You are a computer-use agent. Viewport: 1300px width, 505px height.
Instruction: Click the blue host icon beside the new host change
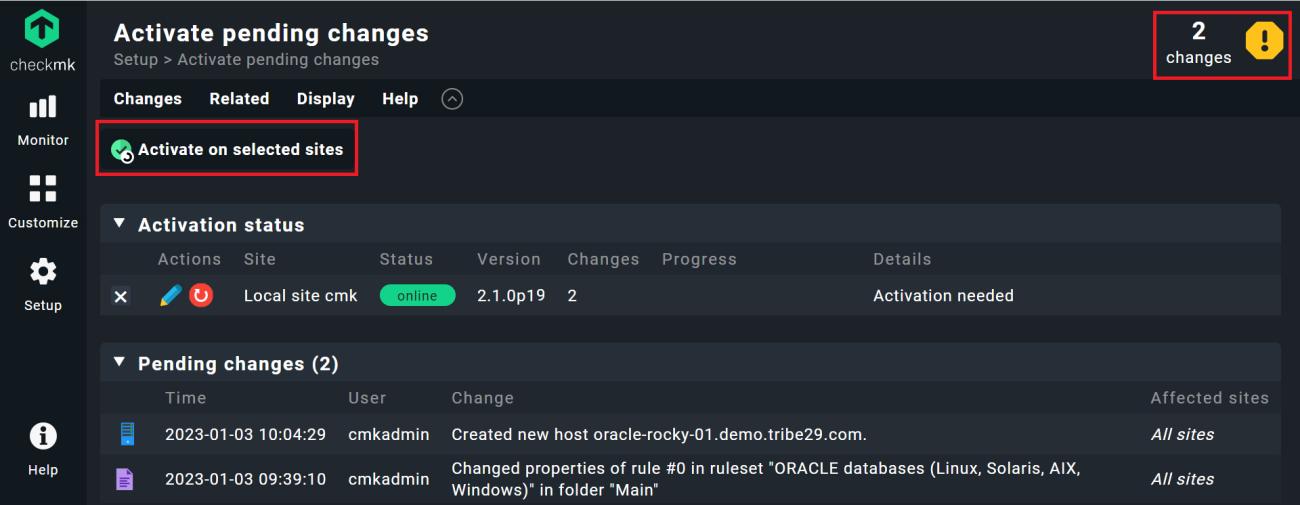(126, 435)
